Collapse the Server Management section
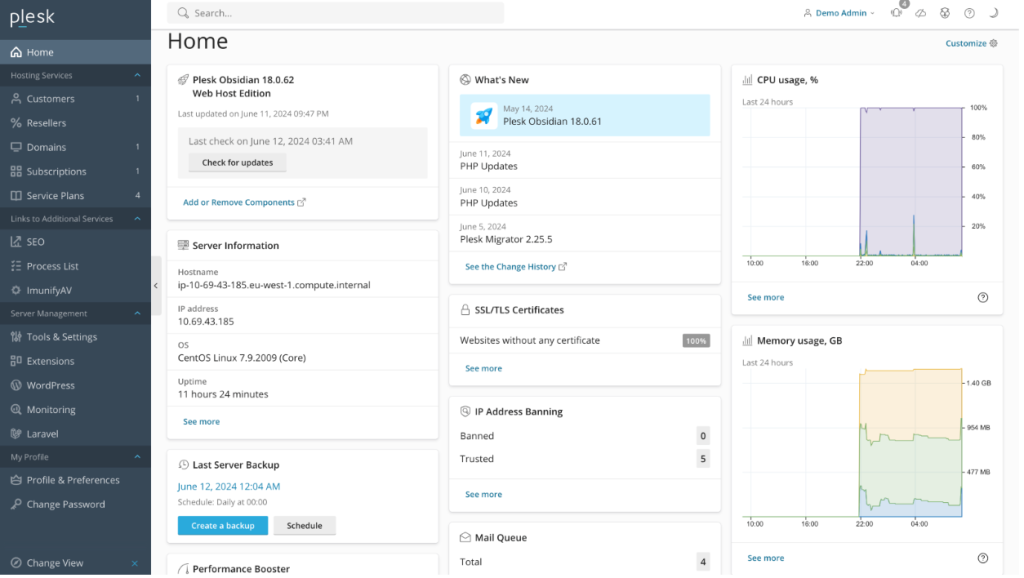 pos(138,315)
